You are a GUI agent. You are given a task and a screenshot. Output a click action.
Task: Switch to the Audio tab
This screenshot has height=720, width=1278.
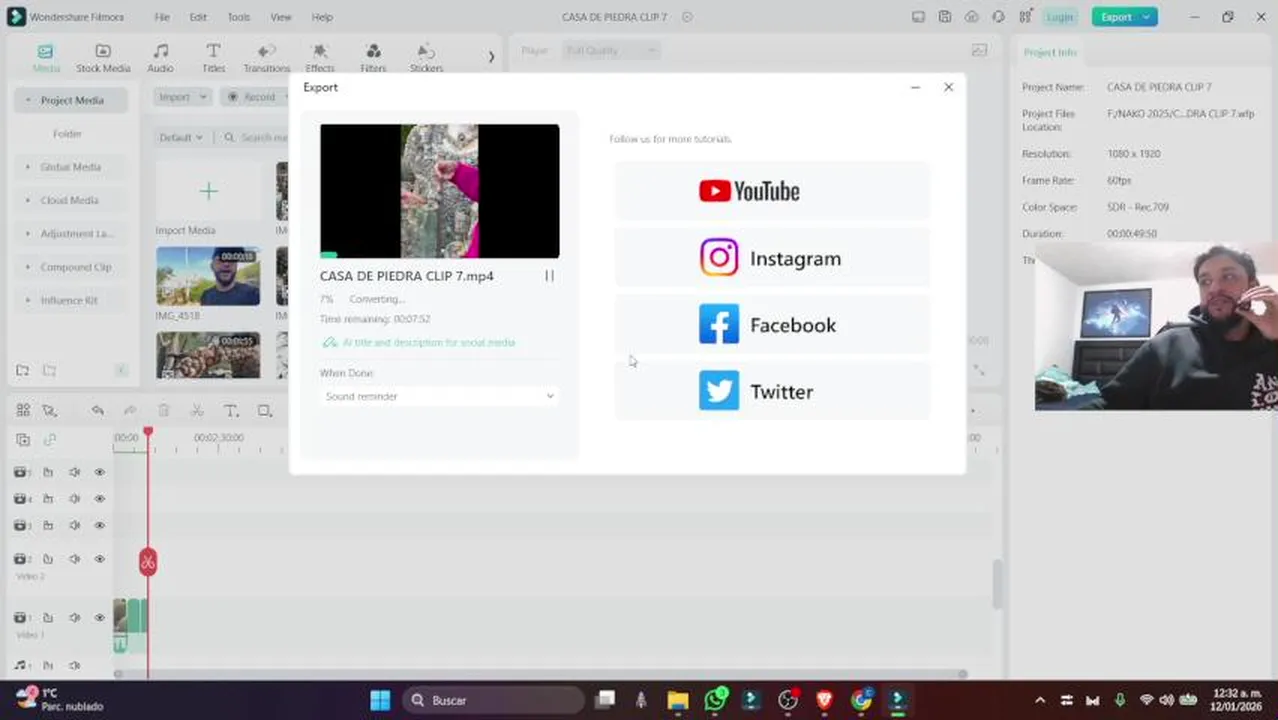160,58
